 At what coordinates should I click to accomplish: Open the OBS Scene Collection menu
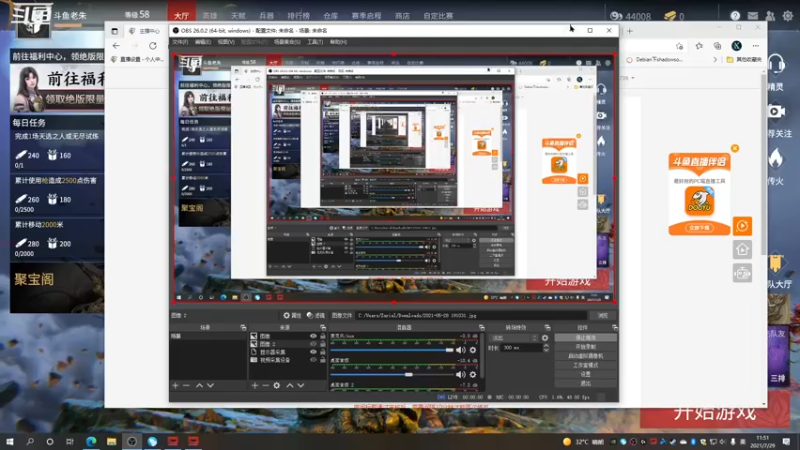(287, 42)
